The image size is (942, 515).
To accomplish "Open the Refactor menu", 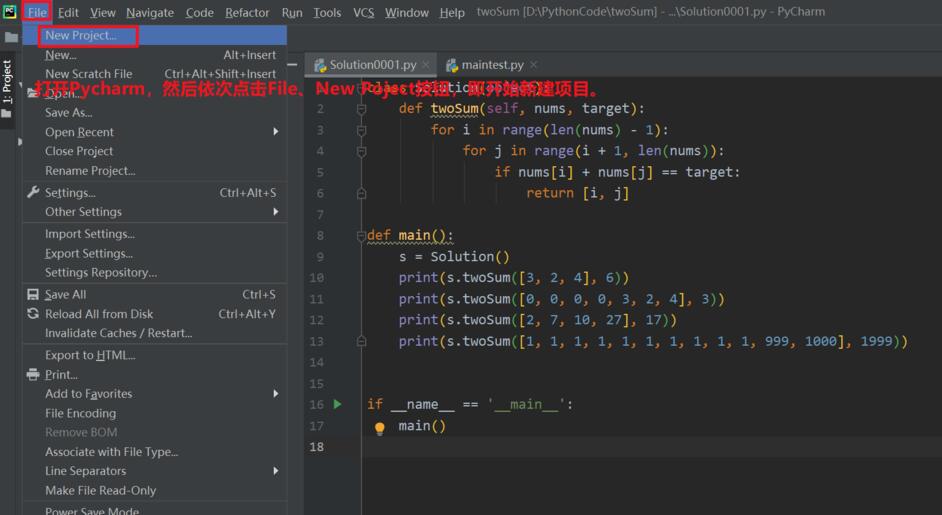I will coord(247,12).
